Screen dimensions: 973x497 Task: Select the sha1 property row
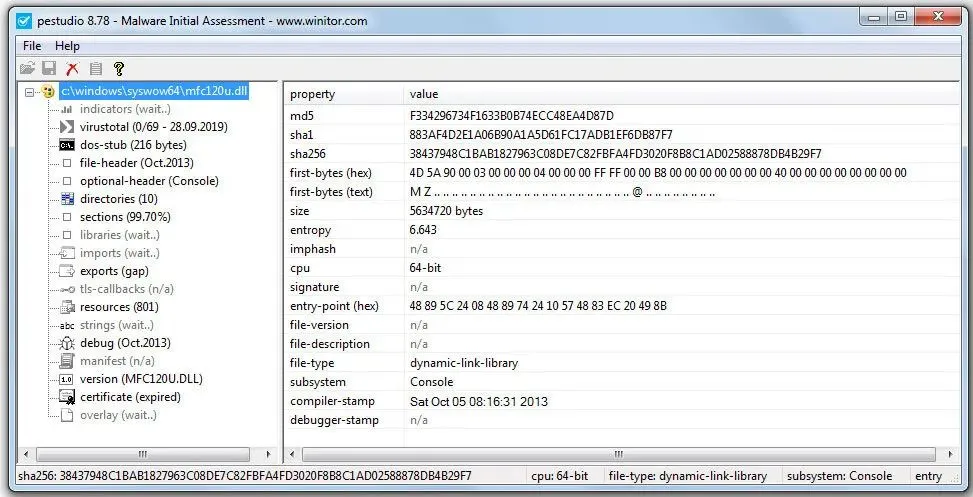622,135
